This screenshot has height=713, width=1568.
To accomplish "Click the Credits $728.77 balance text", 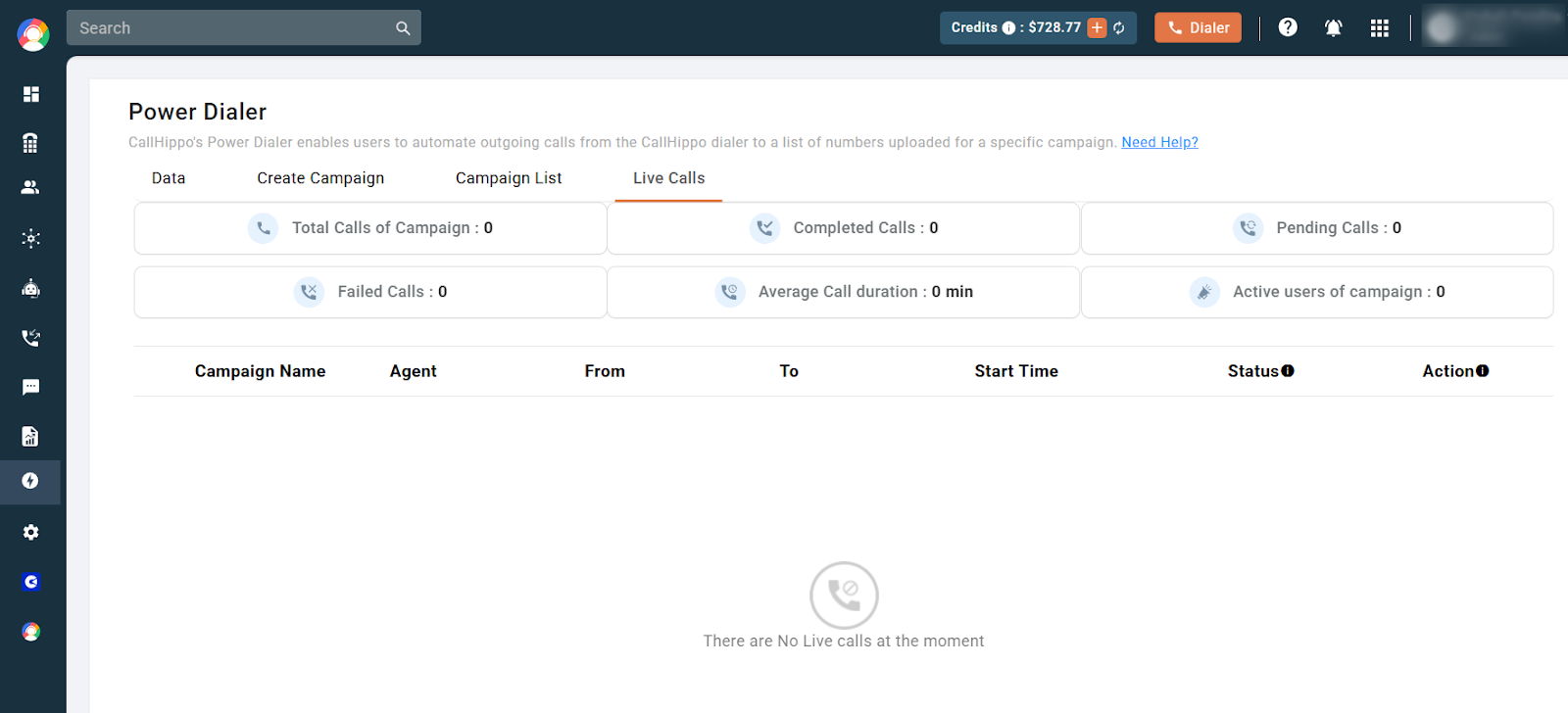I will (1016, 27).
